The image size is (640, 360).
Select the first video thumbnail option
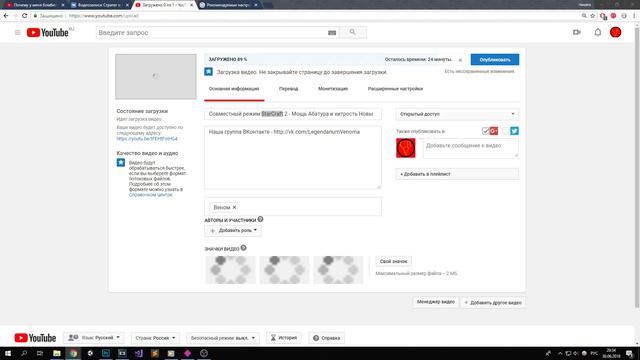click(x=231, y=269)
